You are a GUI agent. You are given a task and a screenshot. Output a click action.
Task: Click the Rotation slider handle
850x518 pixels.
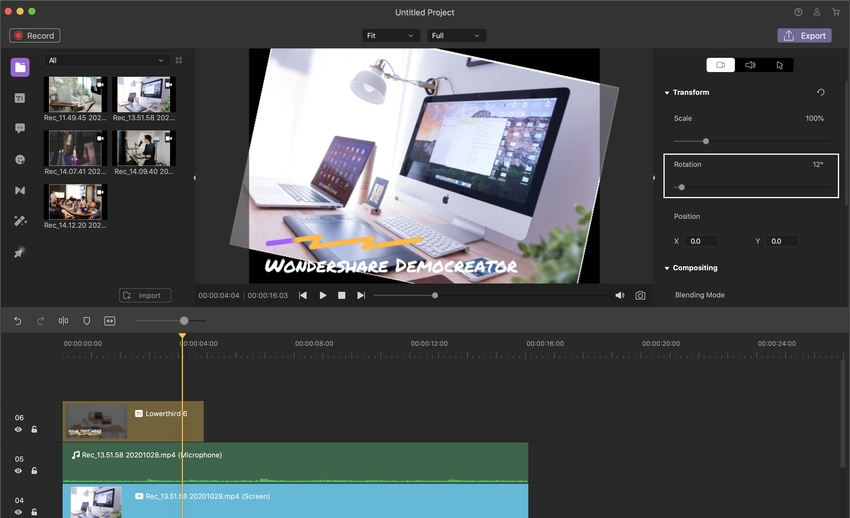click(681, 187)
